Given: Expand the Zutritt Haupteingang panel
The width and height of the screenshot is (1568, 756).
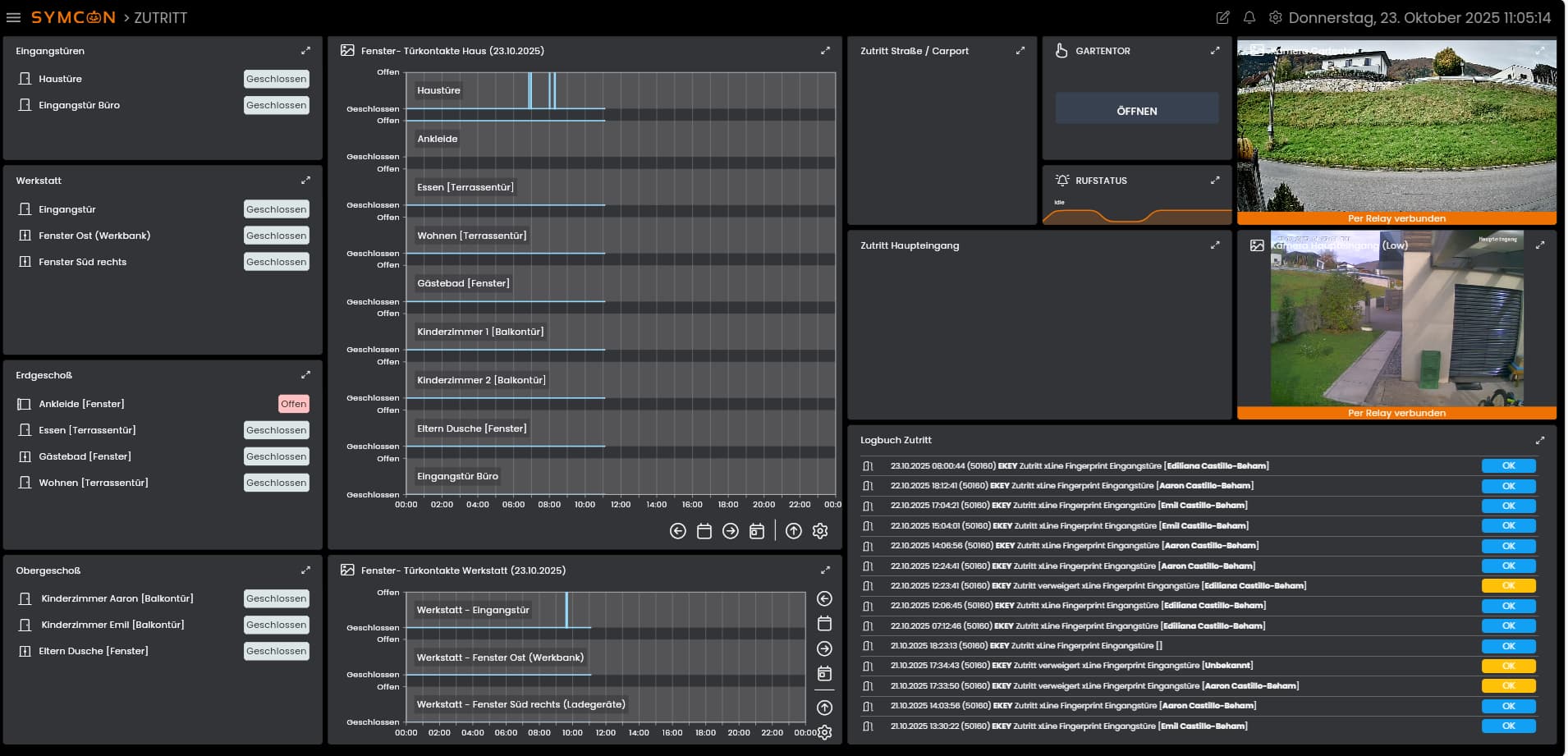Looking at the screenshot, I should pos(1214,245).
